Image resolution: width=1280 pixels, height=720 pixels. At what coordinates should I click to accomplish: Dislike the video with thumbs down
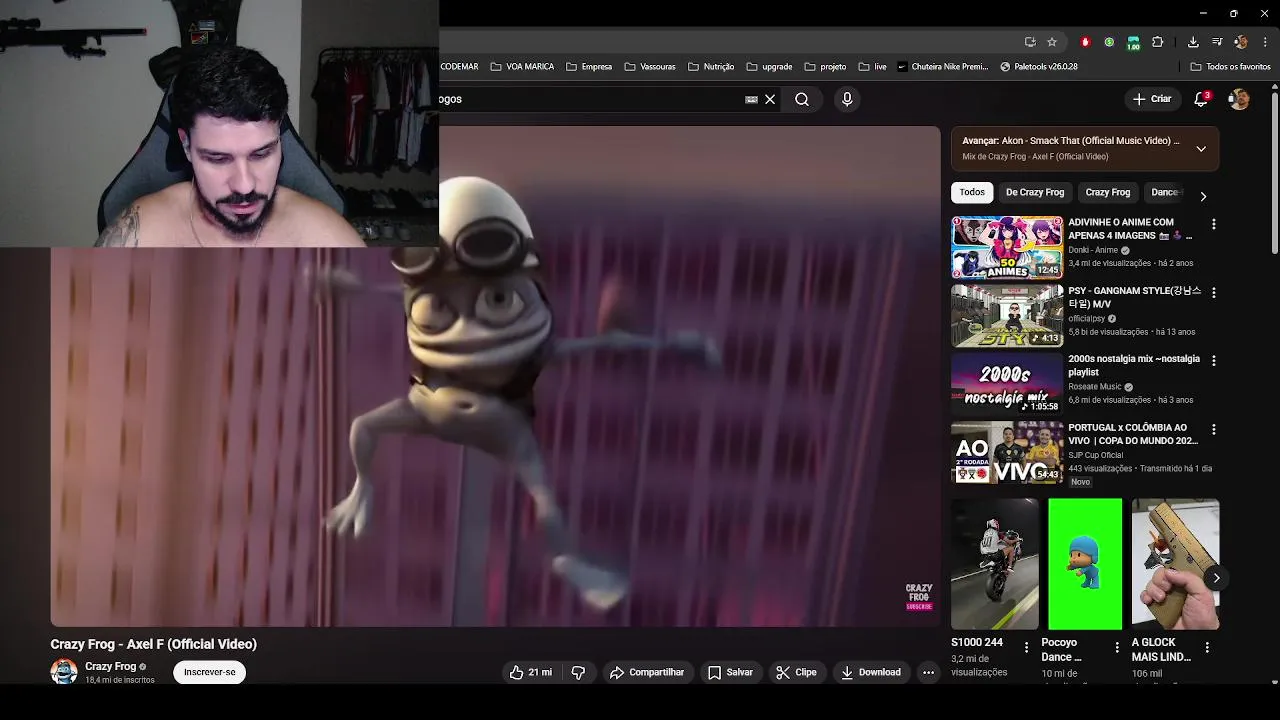pyautogui.click(x=578, y=672)
